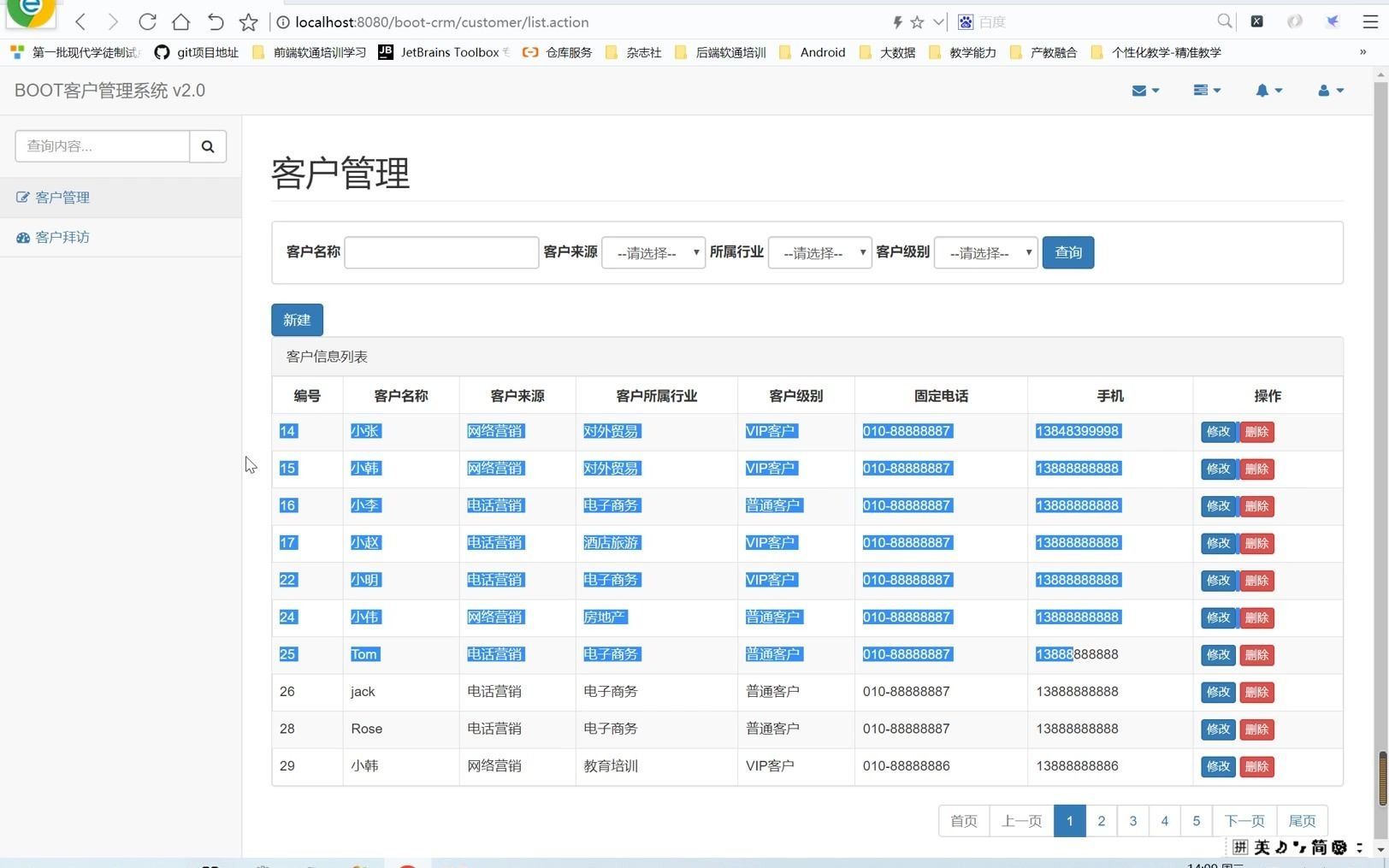Viewport: 1389px width, 868px height.
Task: Select page 3 in pagination
Action: (x=1133, y=821)
